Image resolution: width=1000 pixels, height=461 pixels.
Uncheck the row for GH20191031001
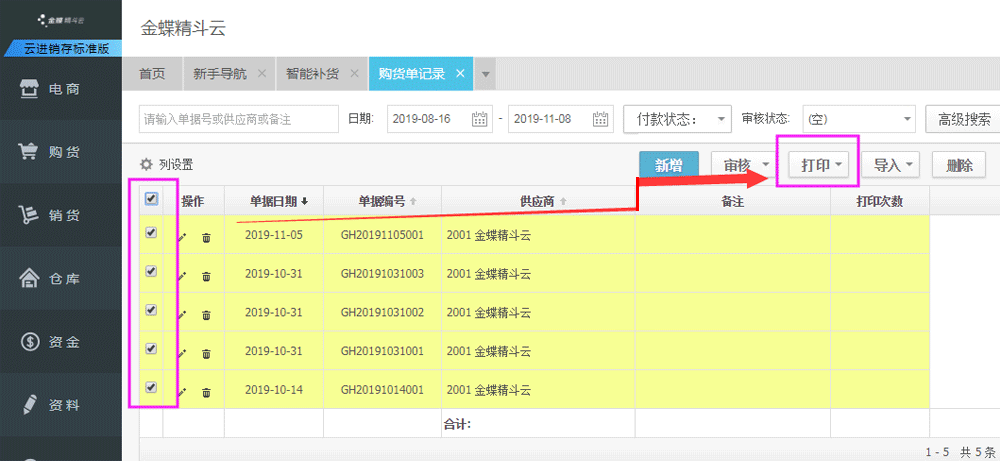point(151,349)
